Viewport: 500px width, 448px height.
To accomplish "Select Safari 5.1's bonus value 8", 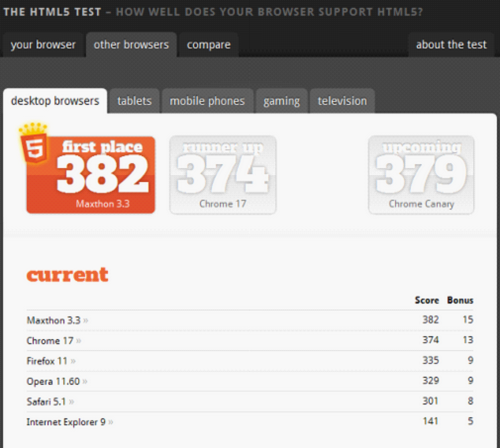I will 470,401.
